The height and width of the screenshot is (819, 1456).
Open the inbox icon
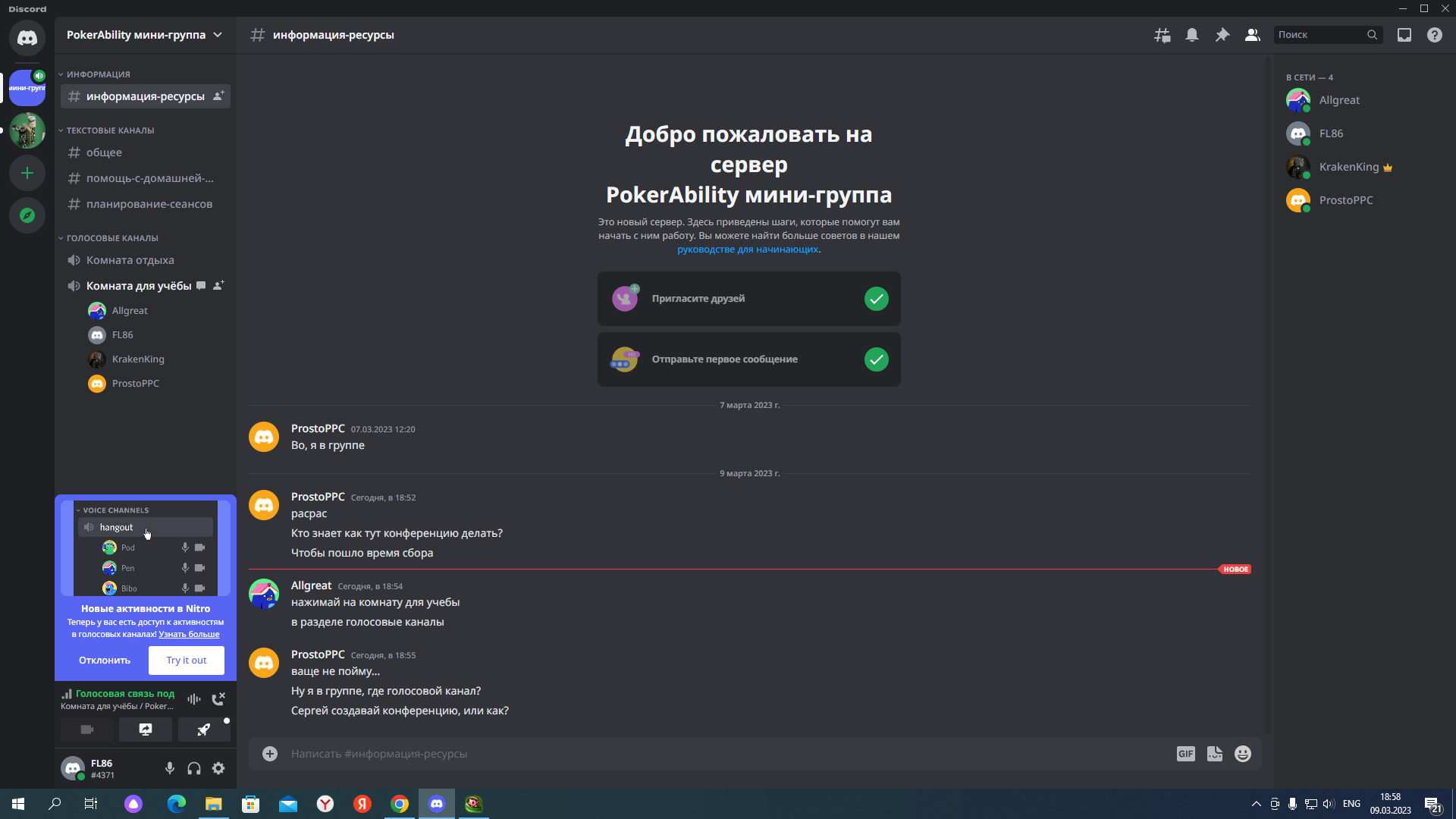click(x=1404, y=35)
